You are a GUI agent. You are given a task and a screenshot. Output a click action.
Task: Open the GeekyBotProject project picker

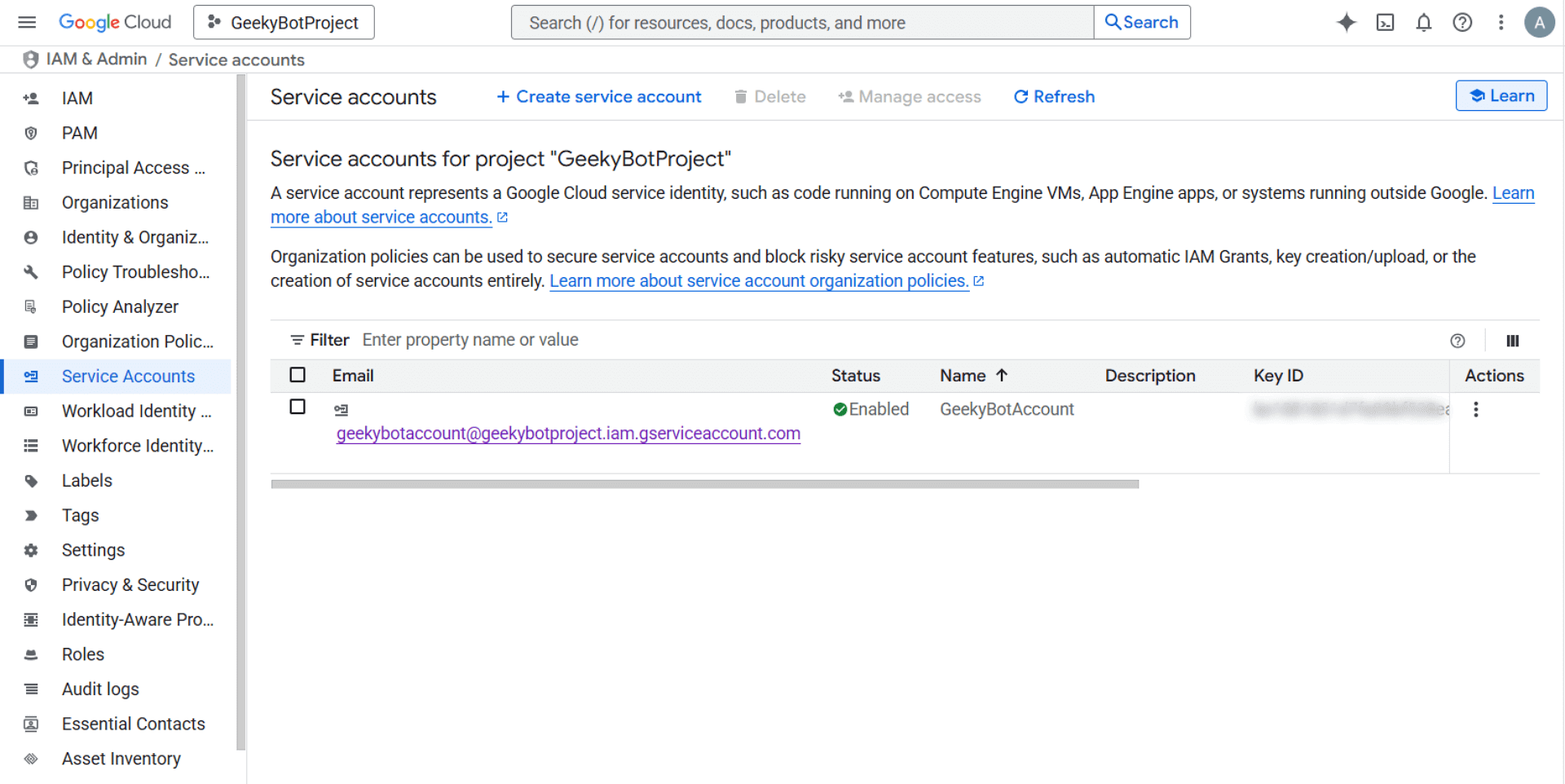[x=284, y=22]
